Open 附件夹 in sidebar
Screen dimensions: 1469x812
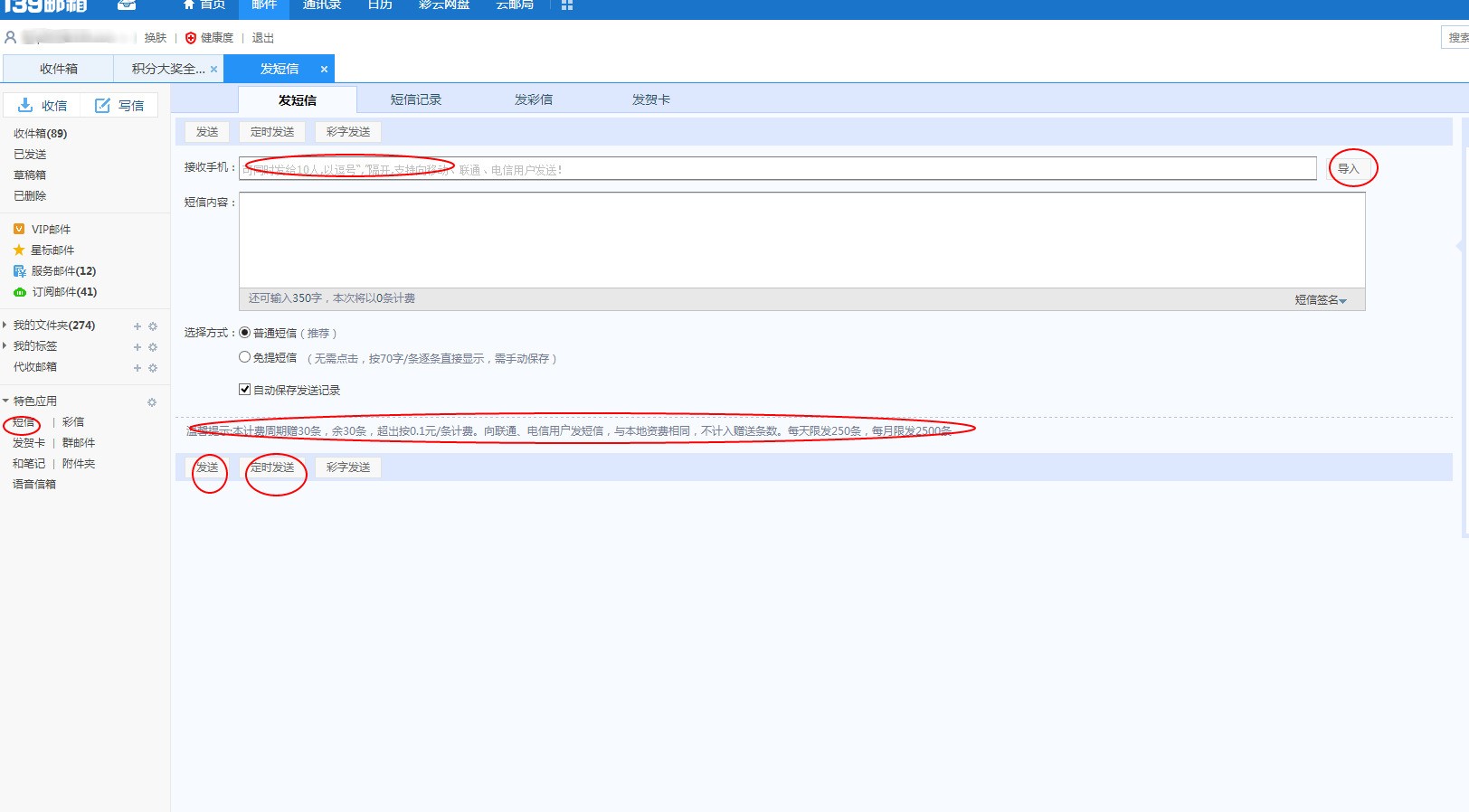click(x=79, y=464)
